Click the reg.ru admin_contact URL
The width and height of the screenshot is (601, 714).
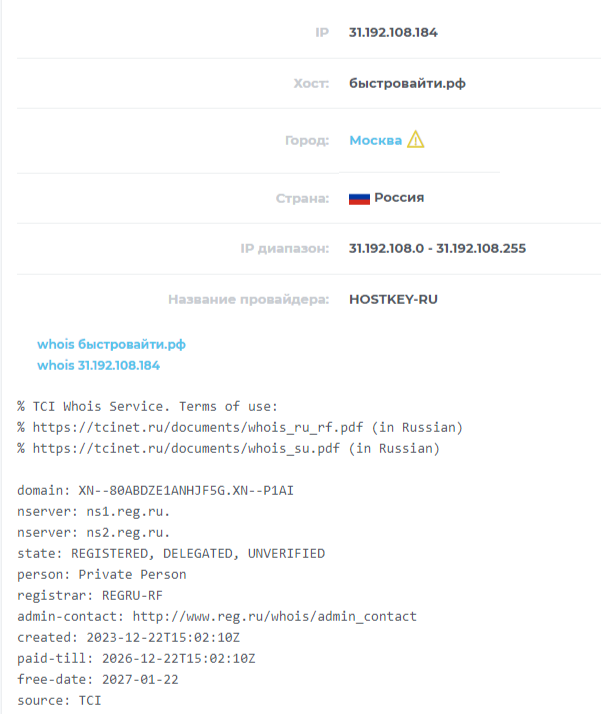(274, 616)
